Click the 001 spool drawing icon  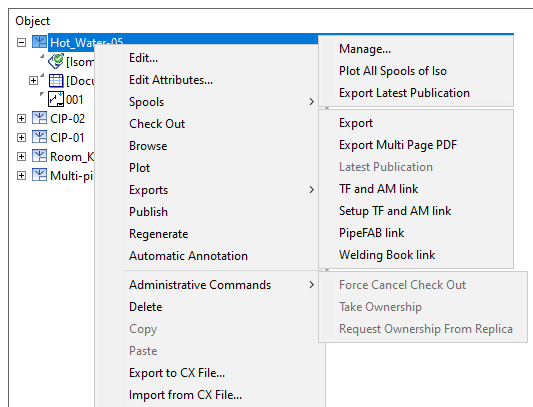[56, 99]
